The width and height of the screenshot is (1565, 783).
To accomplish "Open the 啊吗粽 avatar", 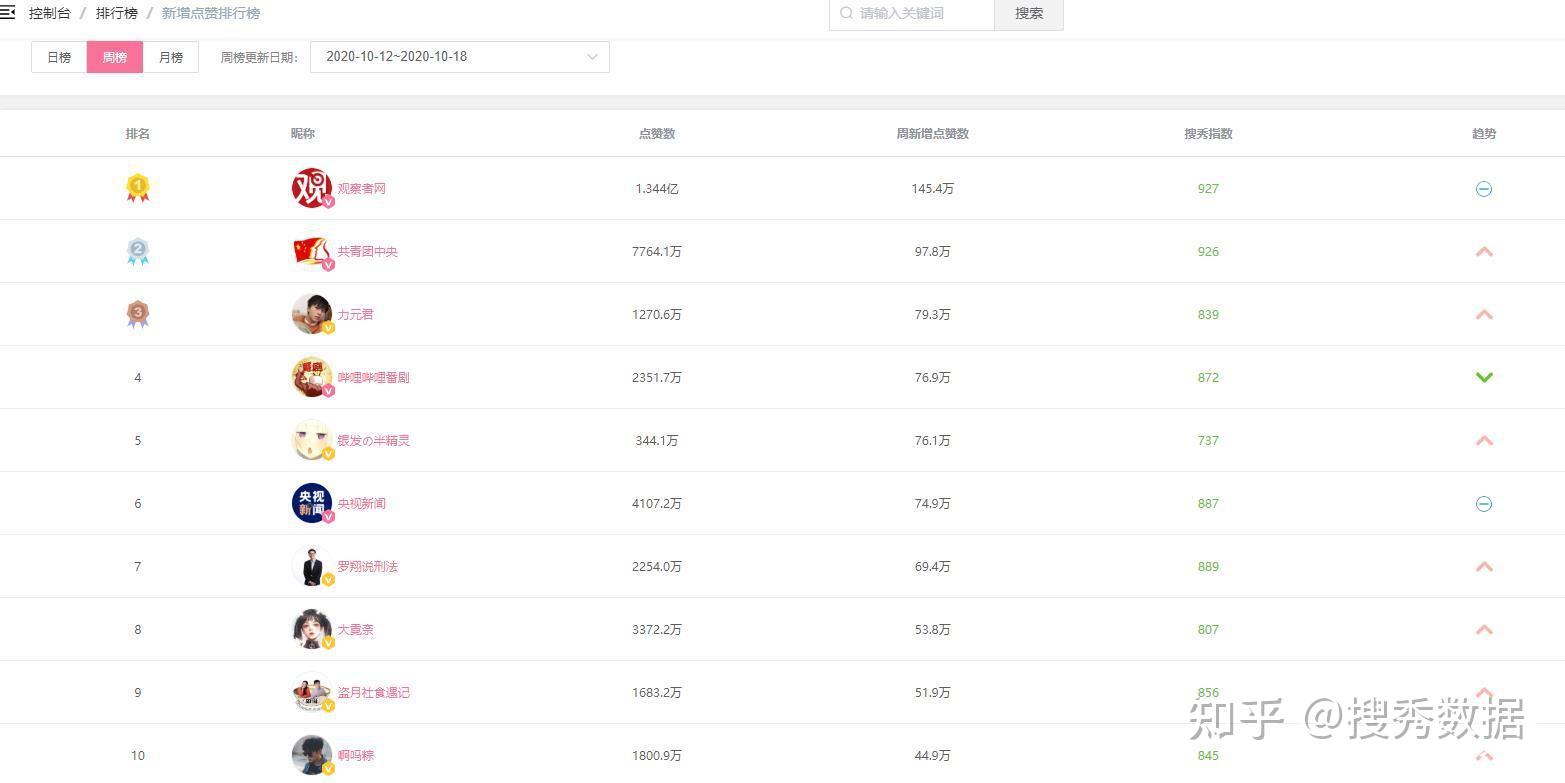I will pos(312,755).
